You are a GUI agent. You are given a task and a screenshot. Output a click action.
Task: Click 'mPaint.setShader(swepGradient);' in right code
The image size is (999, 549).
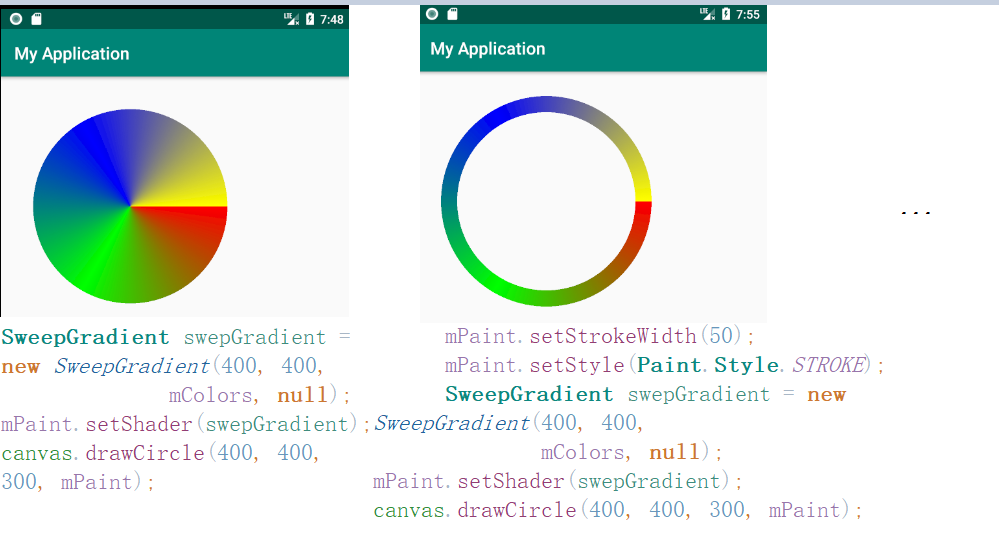click(x=557, y=481)
